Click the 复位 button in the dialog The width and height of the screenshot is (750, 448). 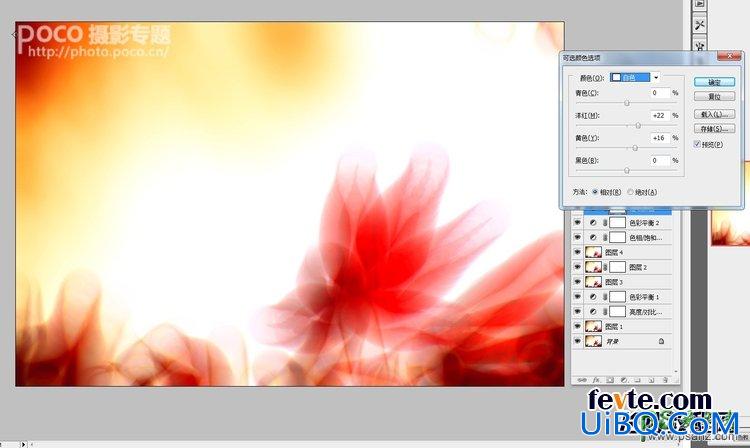(x=714, y=97)
